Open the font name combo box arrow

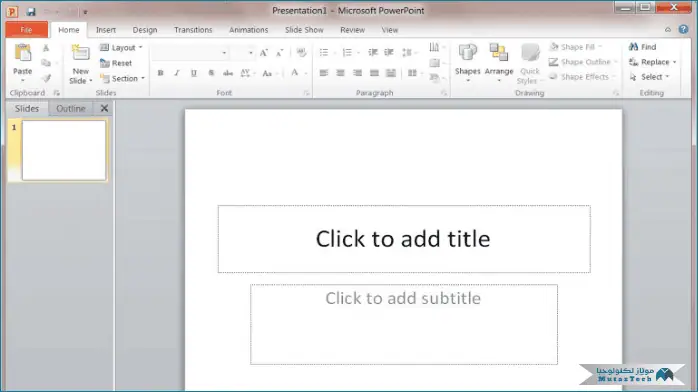(224, 53)
